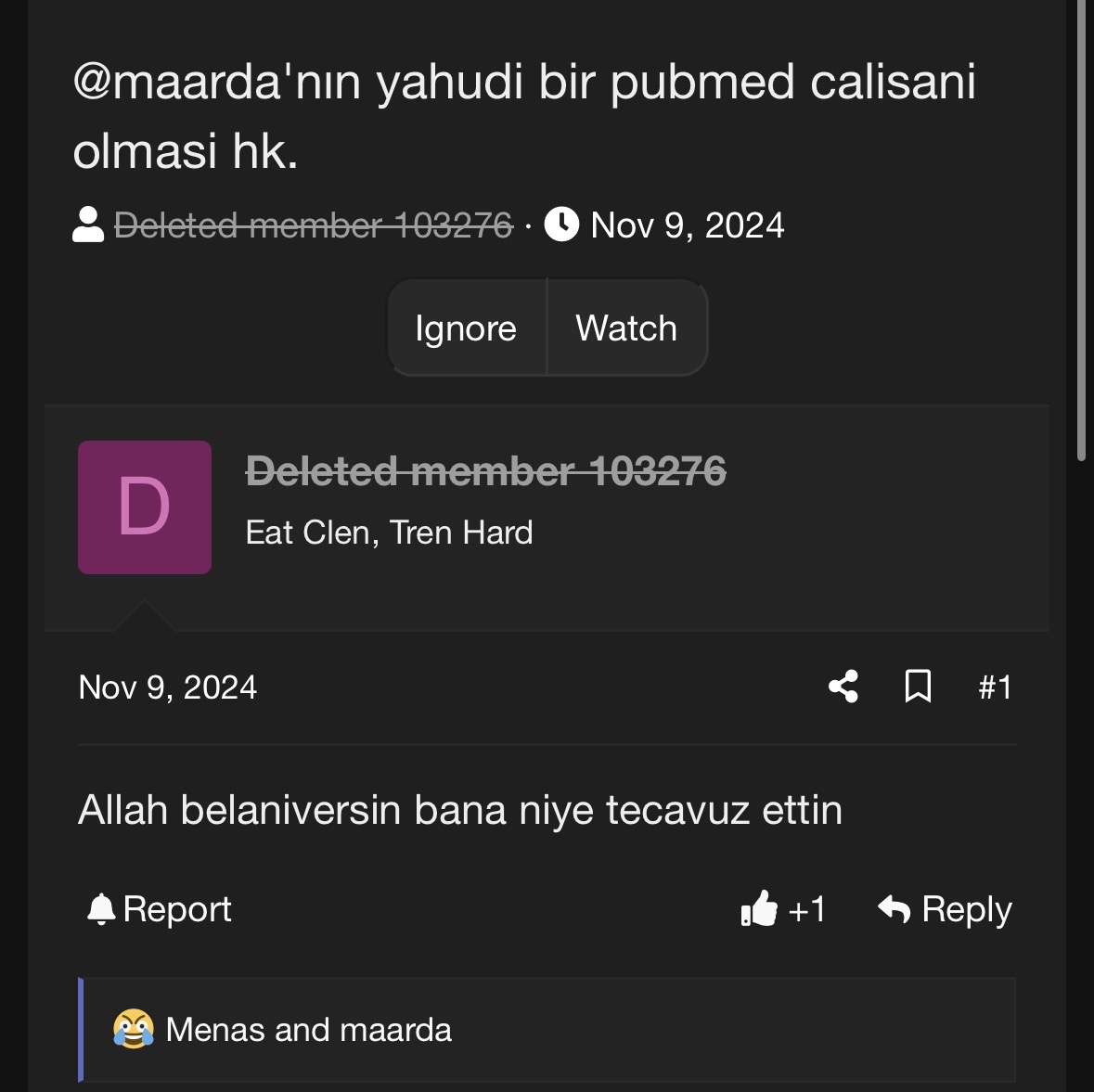This screenshot has width=1094, height=1092.
Task: Open the bold Deleted member 103276 username beside the avatar
Action: 485,471
